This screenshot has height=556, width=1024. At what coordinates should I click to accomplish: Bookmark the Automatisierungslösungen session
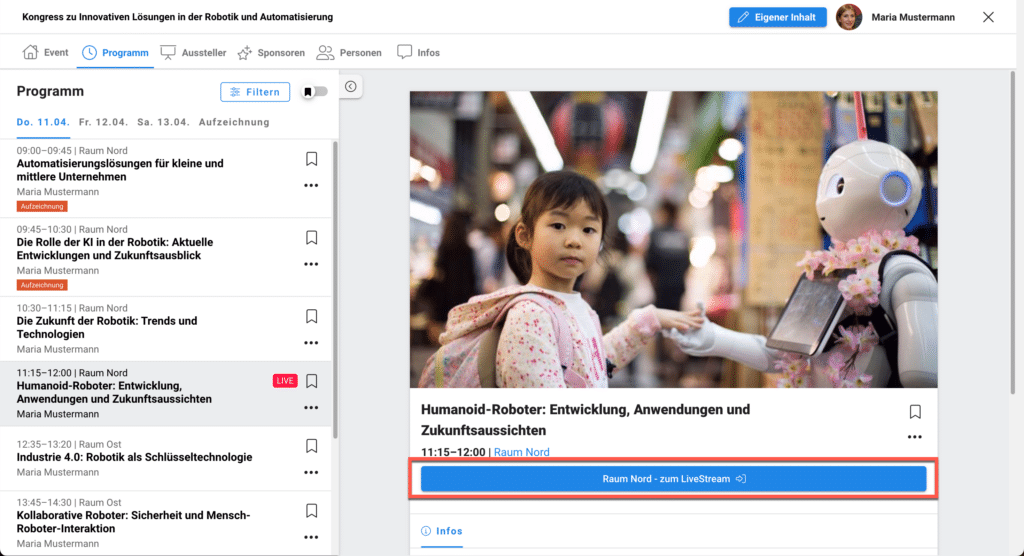click(x=311, y=159)
